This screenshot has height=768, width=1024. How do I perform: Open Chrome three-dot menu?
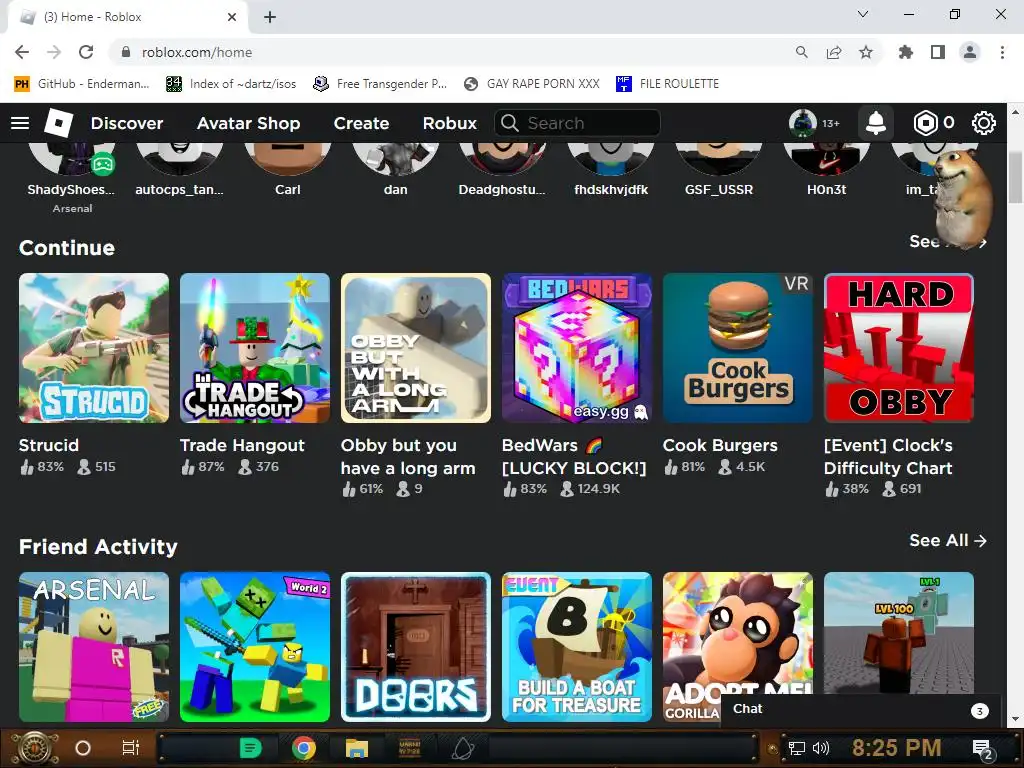1002,52
